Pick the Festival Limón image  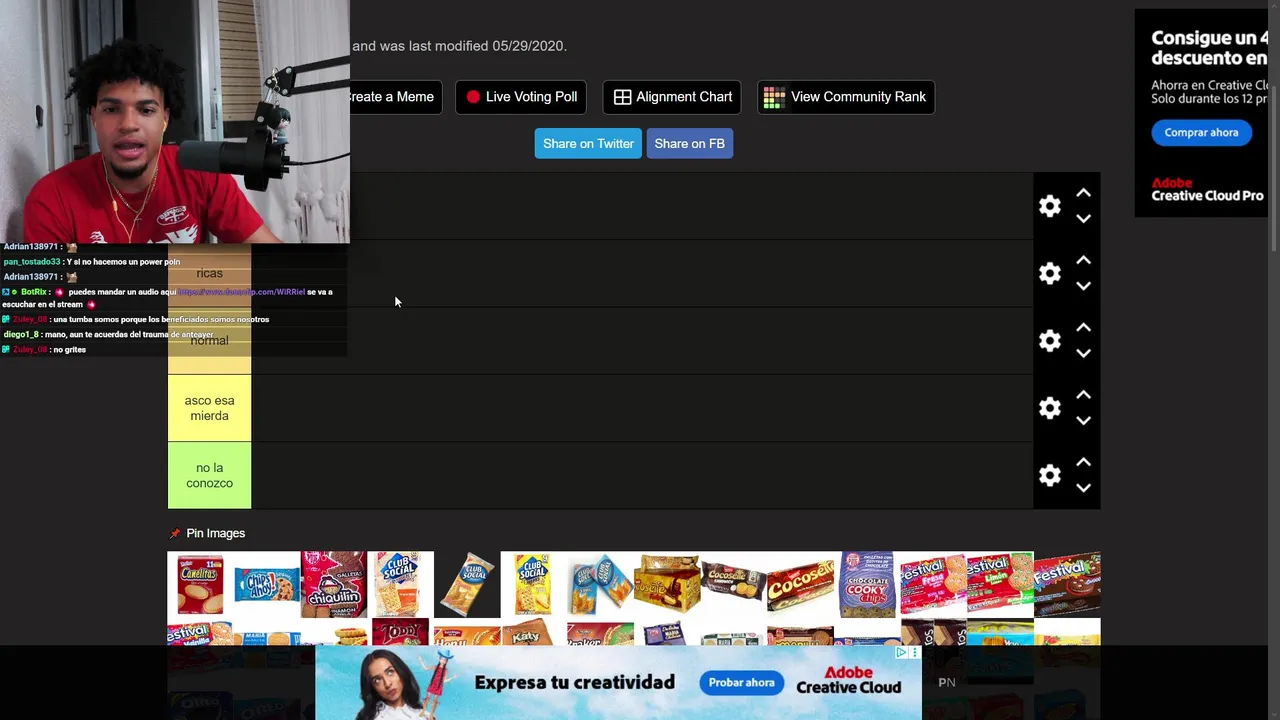pyautogui.click(x=1000, y=584)
